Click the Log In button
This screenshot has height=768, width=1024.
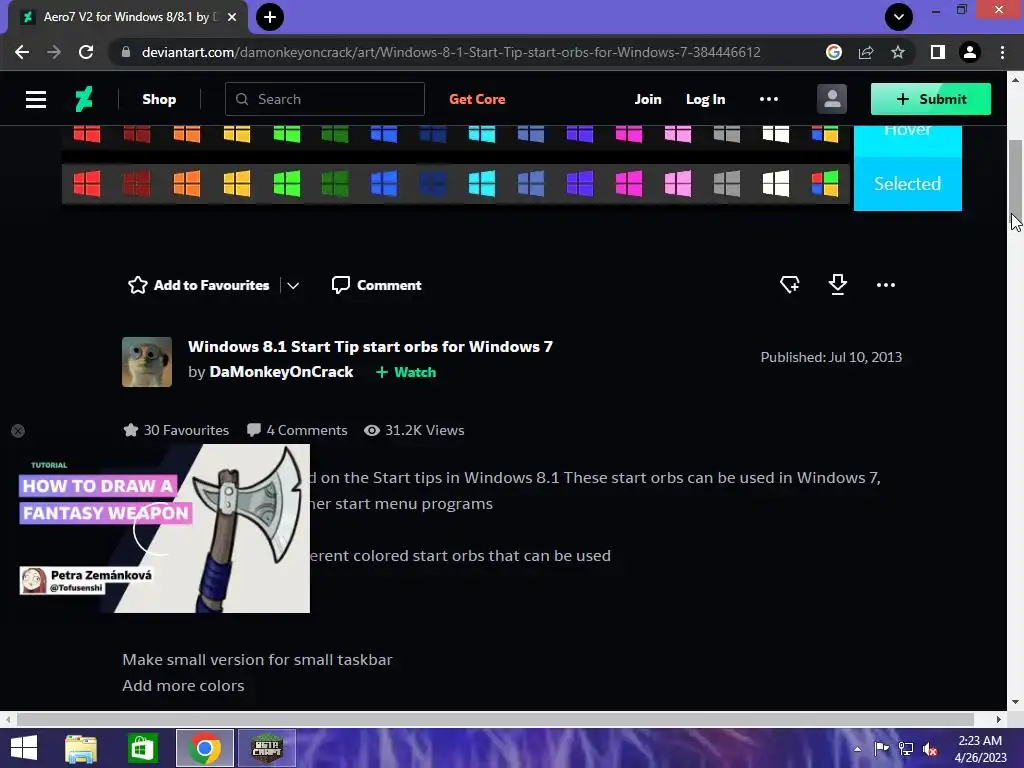click(x=705, y=99)
